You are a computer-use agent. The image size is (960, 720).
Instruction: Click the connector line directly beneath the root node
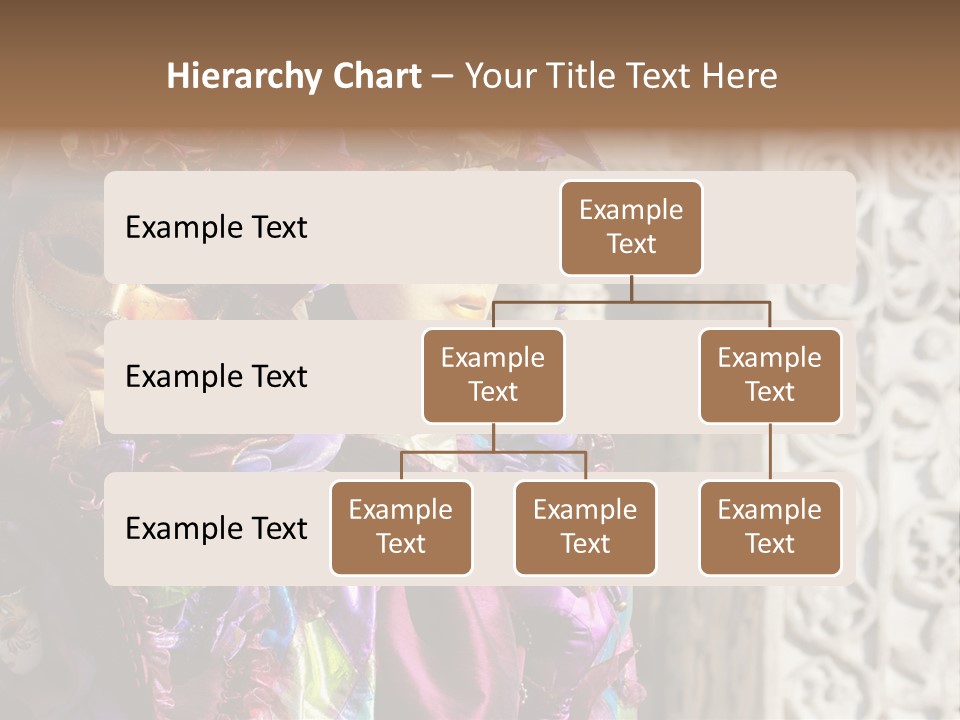click(631, 288)
